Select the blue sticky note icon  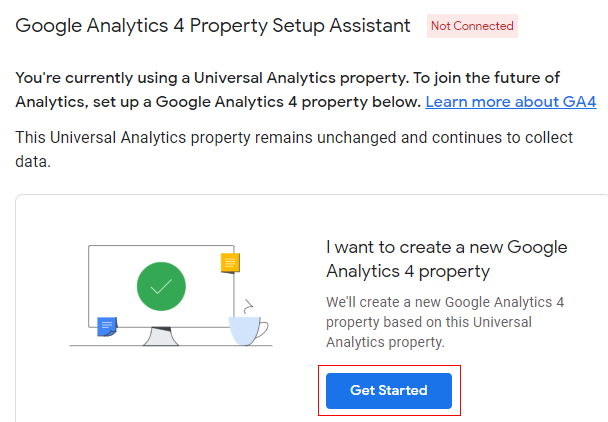(107, 326)
